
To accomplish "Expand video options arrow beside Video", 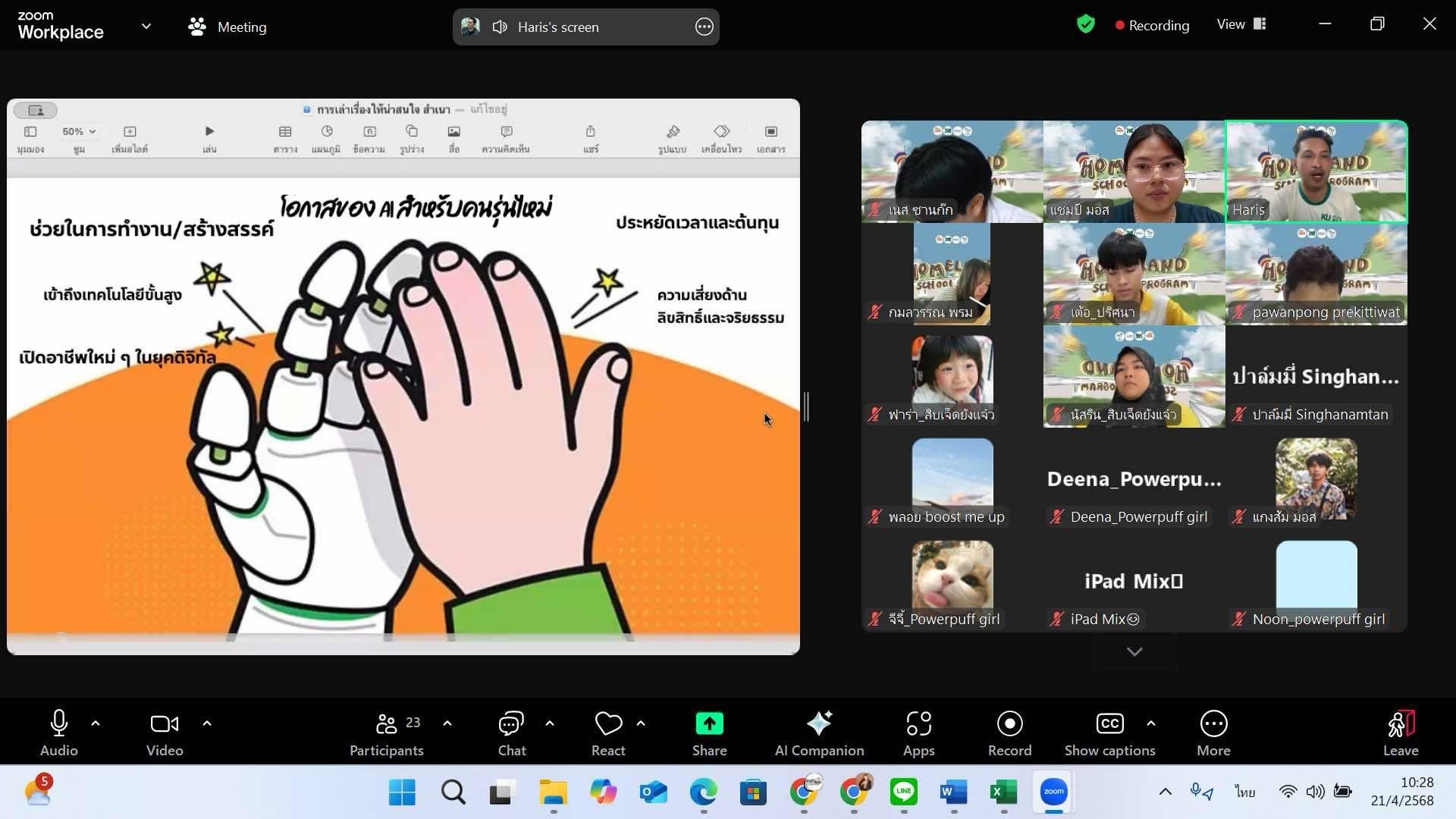I will 207,723.
